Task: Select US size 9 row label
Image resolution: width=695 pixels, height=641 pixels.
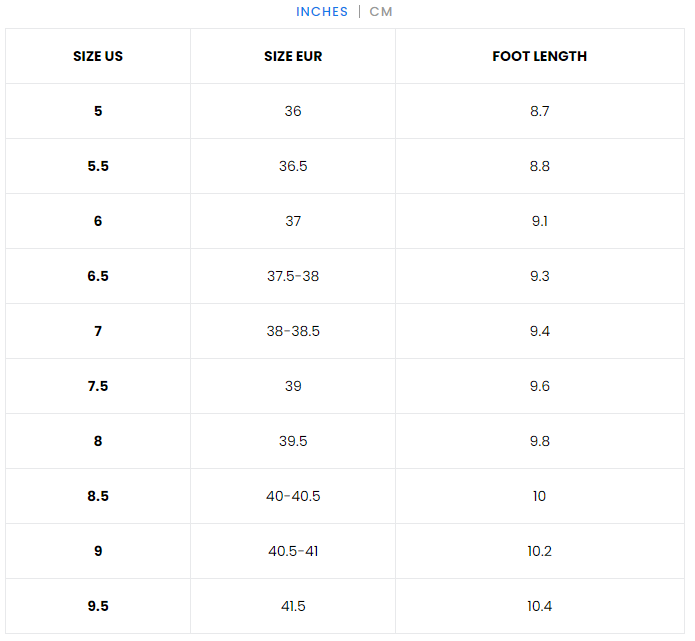Action: tap(98, 551)
